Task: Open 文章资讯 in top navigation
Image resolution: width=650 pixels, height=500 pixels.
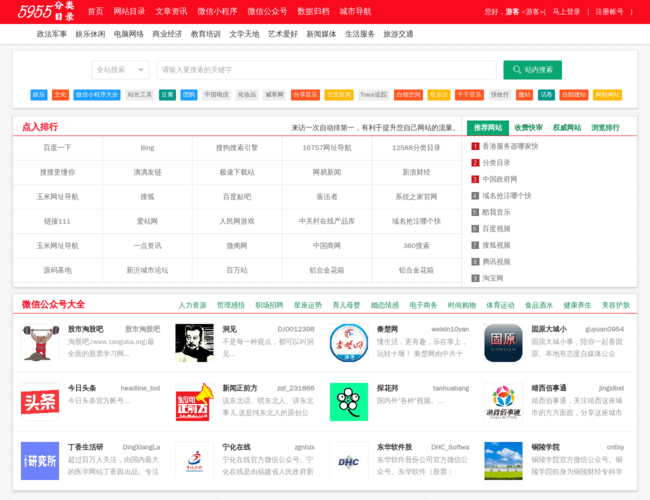Action: [171, 11]
